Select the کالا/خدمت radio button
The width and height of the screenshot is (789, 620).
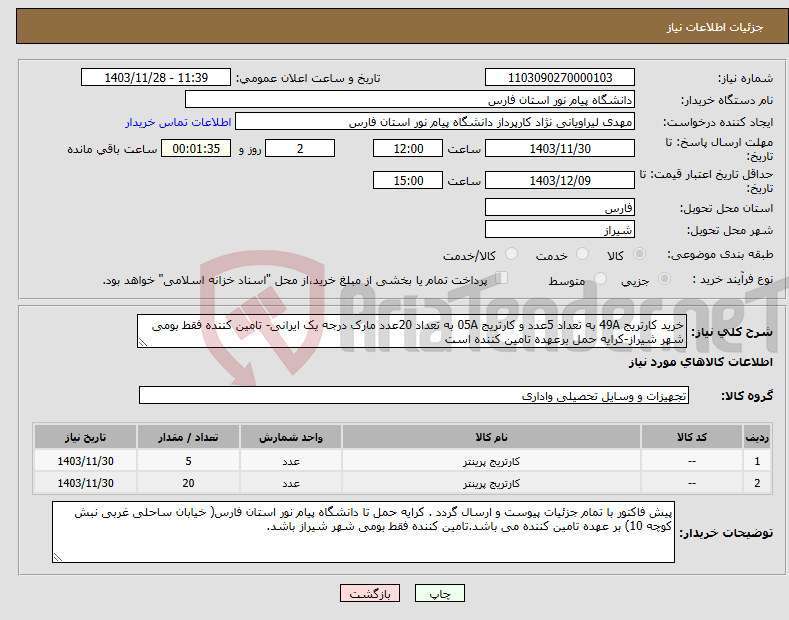coord(511,254)
